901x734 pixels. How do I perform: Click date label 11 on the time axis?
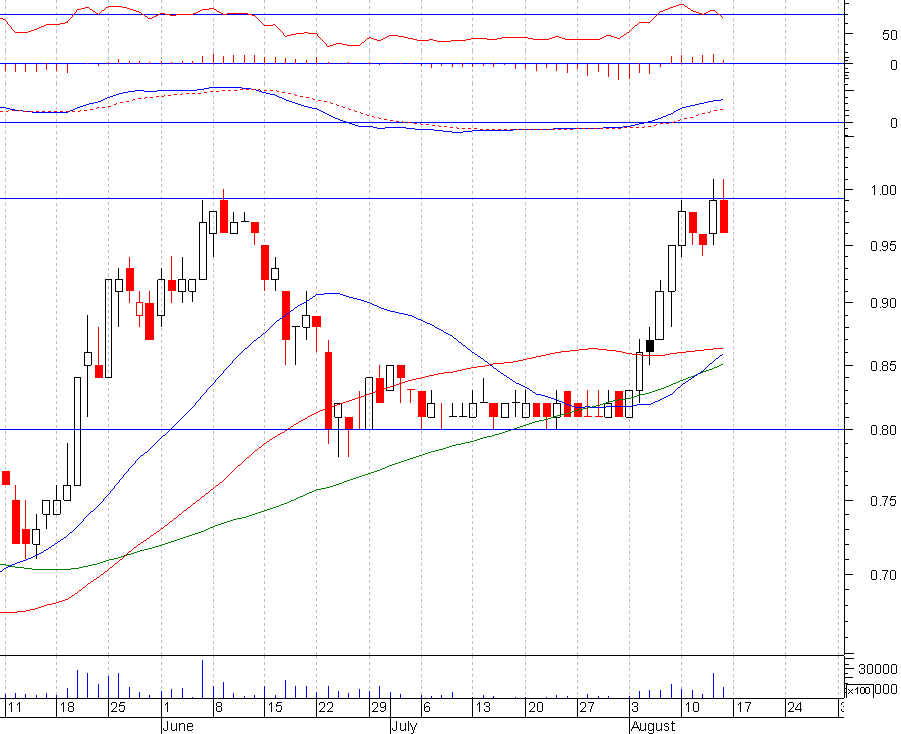click(x=14, y=707)
